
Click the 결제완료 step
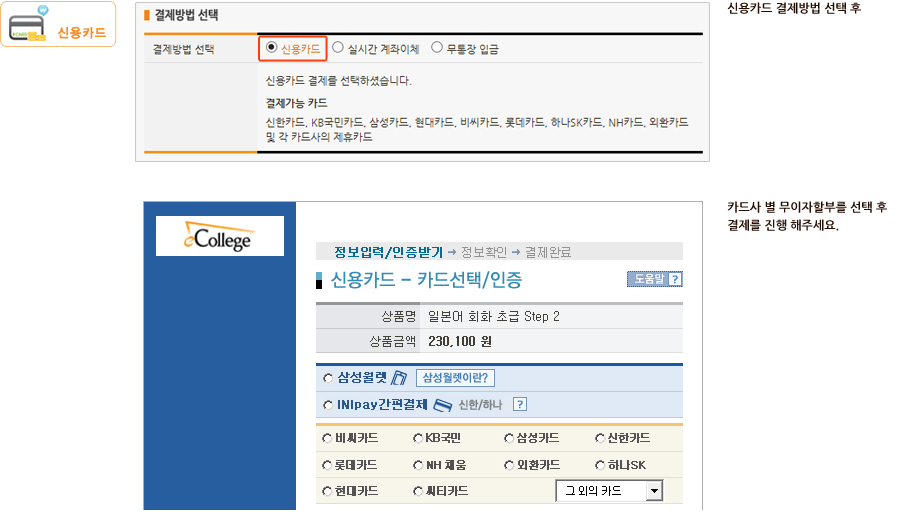[x=548, y=252]
